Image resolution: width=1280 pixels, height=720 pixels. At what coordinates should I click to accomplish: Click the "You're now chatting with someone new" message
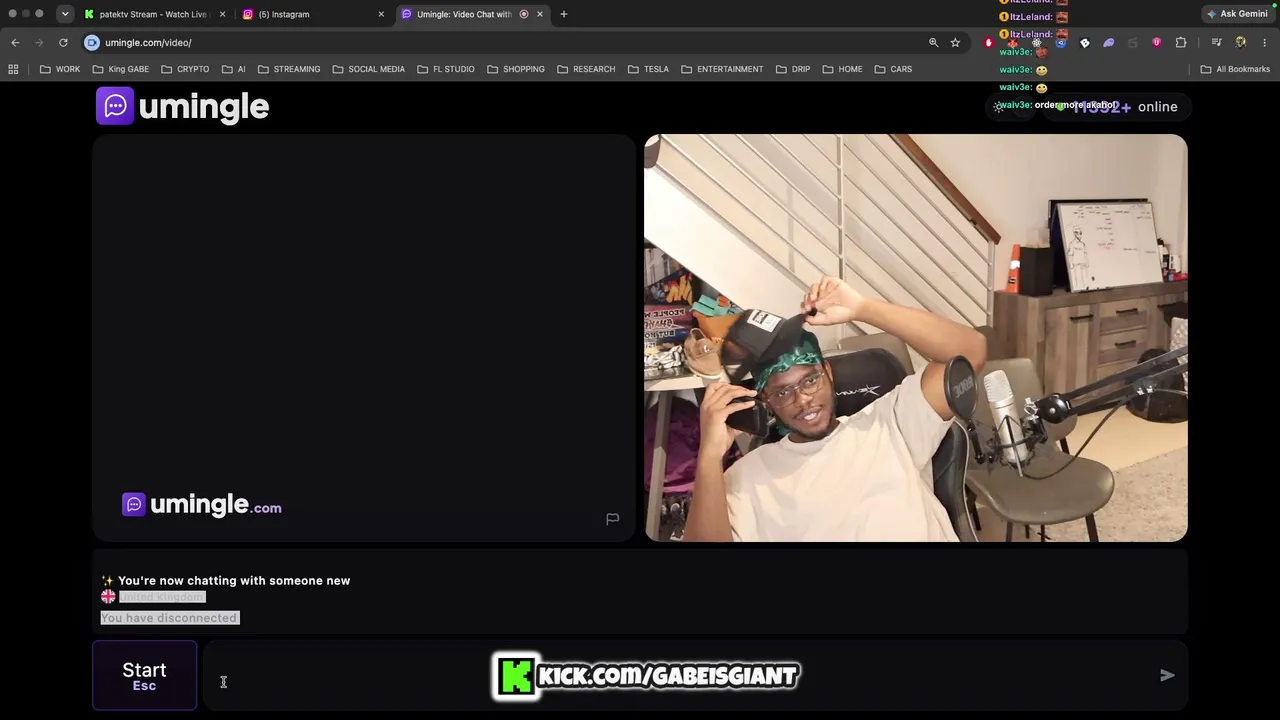(234, 581)
